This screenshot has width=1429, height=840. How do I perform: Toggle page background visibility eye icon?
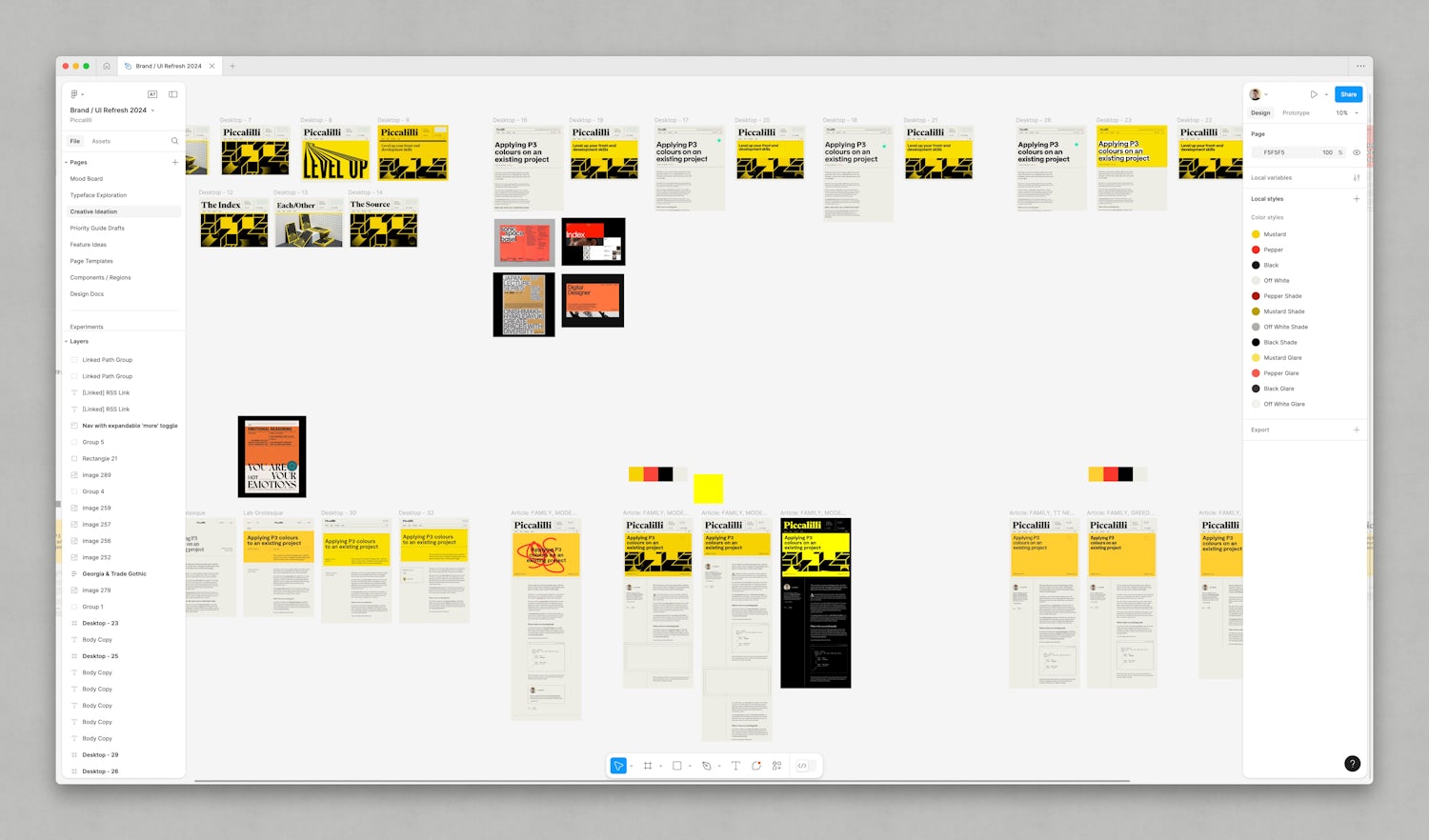1357,152
